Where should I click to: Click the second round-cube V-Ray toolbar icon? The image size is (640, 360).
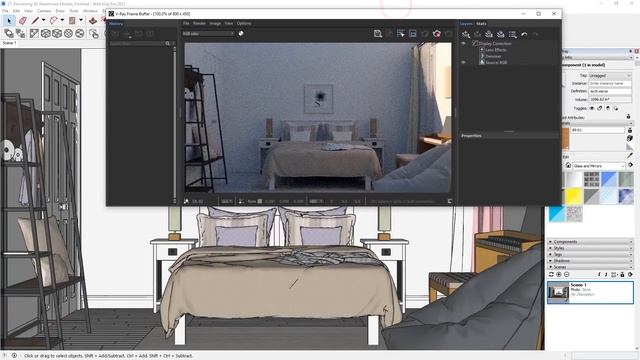click(57, 33)
